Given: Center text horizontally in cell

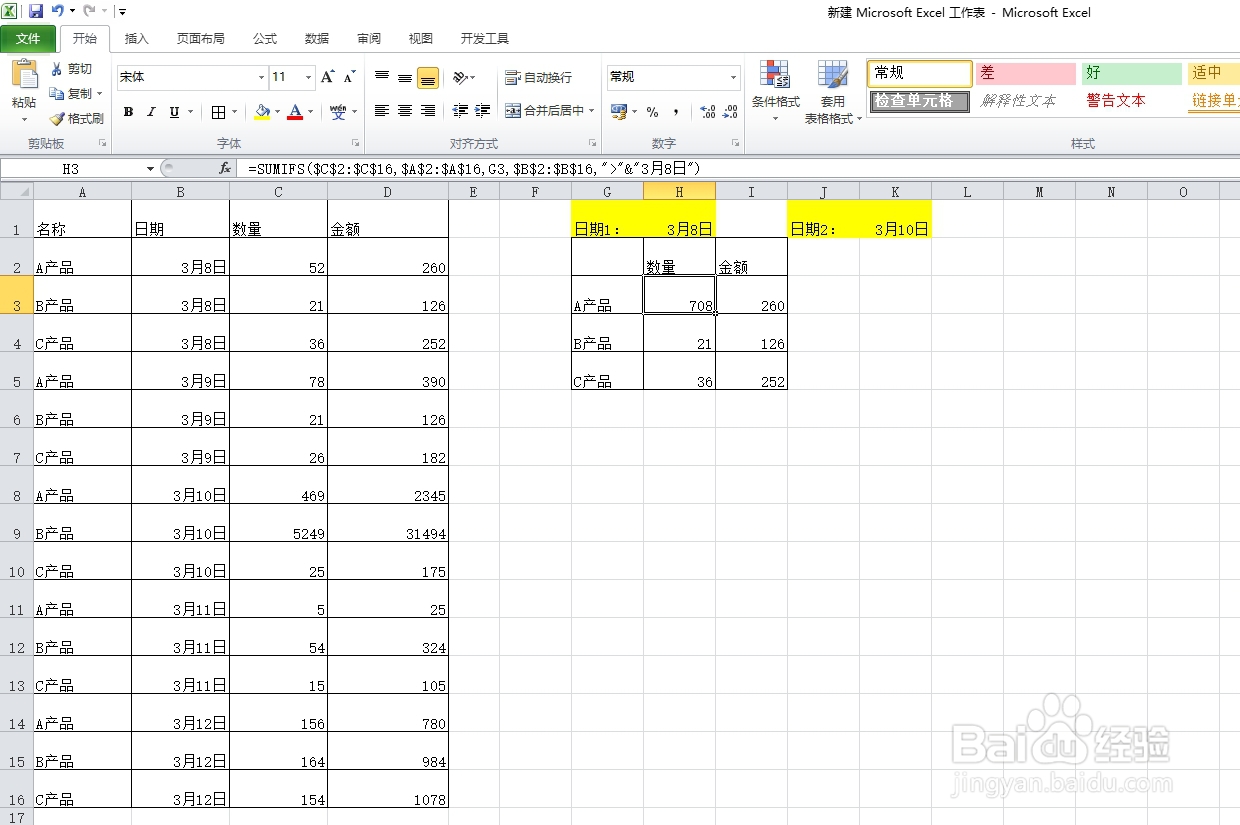Looking at the screenshot, I should coord(405,111).
